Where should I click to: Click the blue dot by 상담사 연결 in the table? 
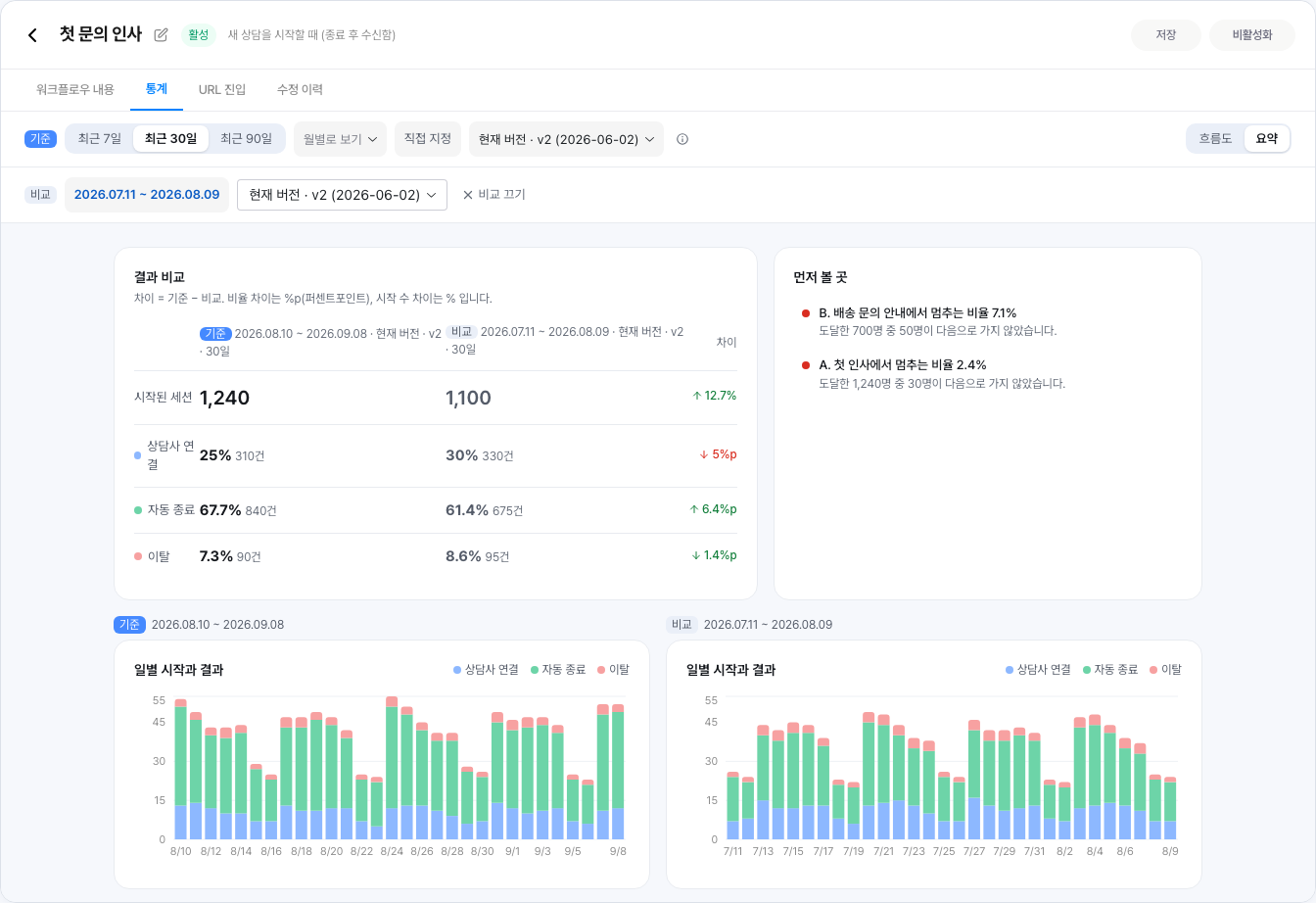(x=138, y=455)
